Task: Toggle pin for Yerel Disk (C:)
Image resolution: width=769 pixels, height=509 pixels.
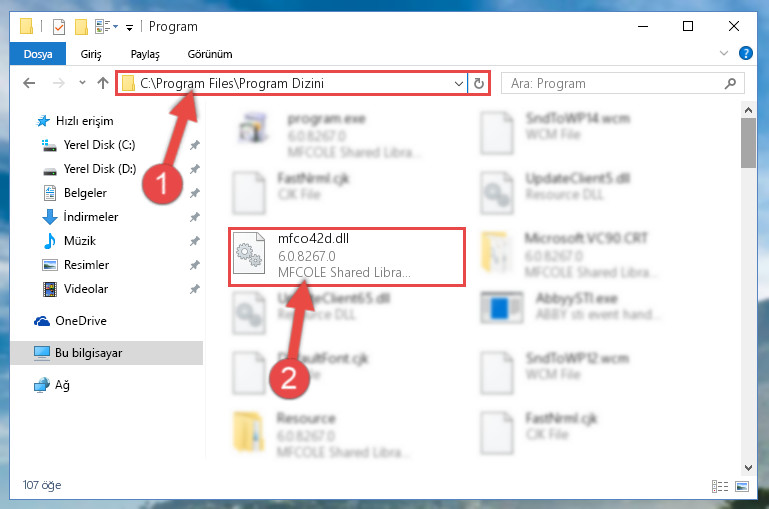Action: [195, 145]
